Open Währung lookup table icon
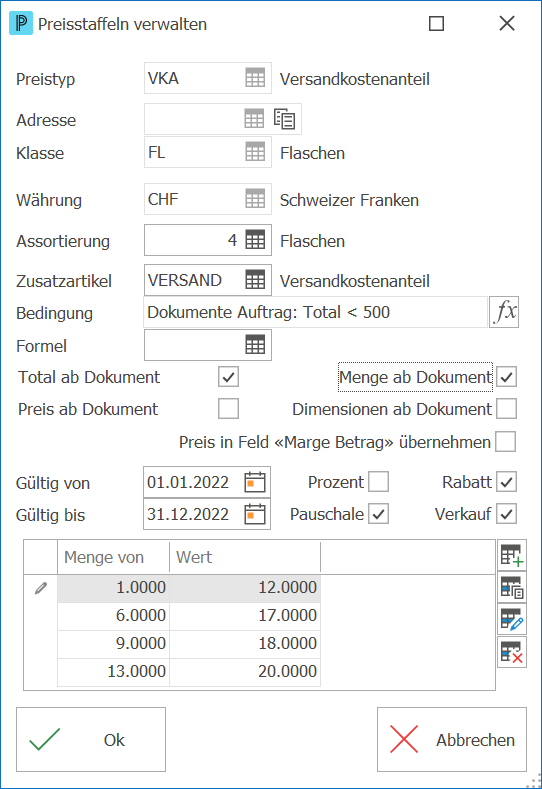This screenshot has height=789, width=542. click(255, 199)
